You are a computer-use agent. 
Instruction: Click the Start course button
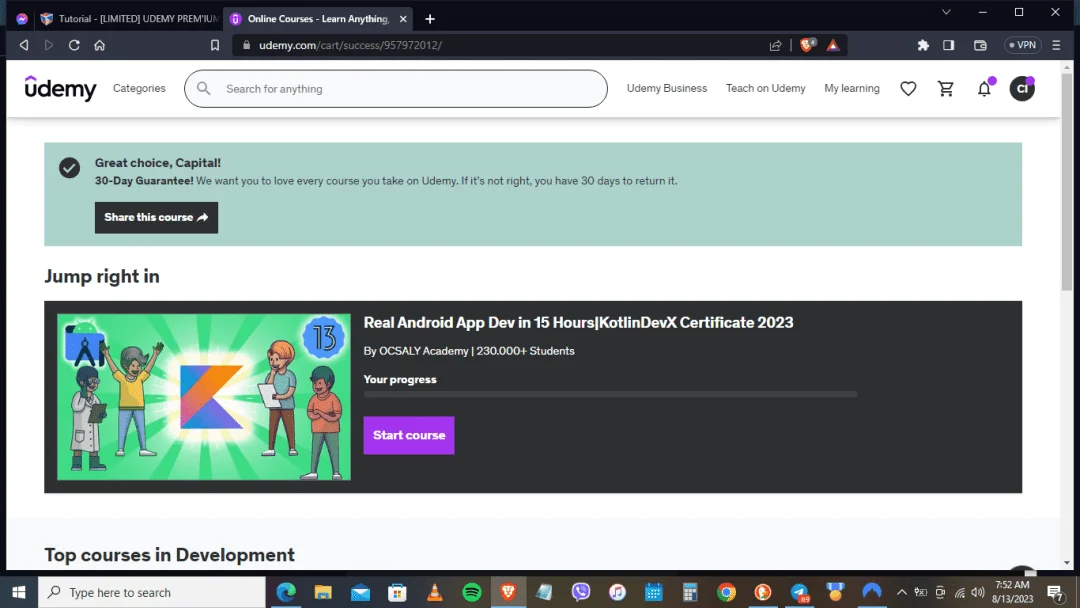pyautogui.click(x=408, y=435)
